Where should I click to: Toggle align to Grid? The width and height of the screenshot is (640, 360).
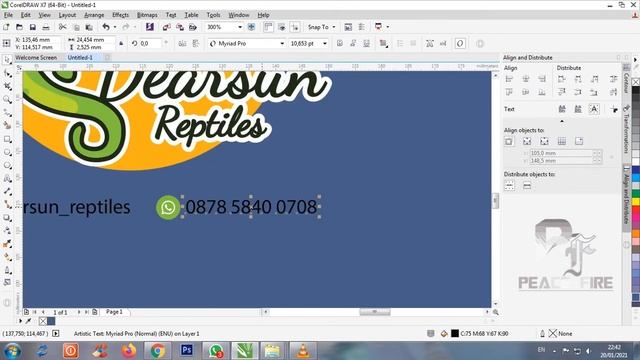point(562,142)
